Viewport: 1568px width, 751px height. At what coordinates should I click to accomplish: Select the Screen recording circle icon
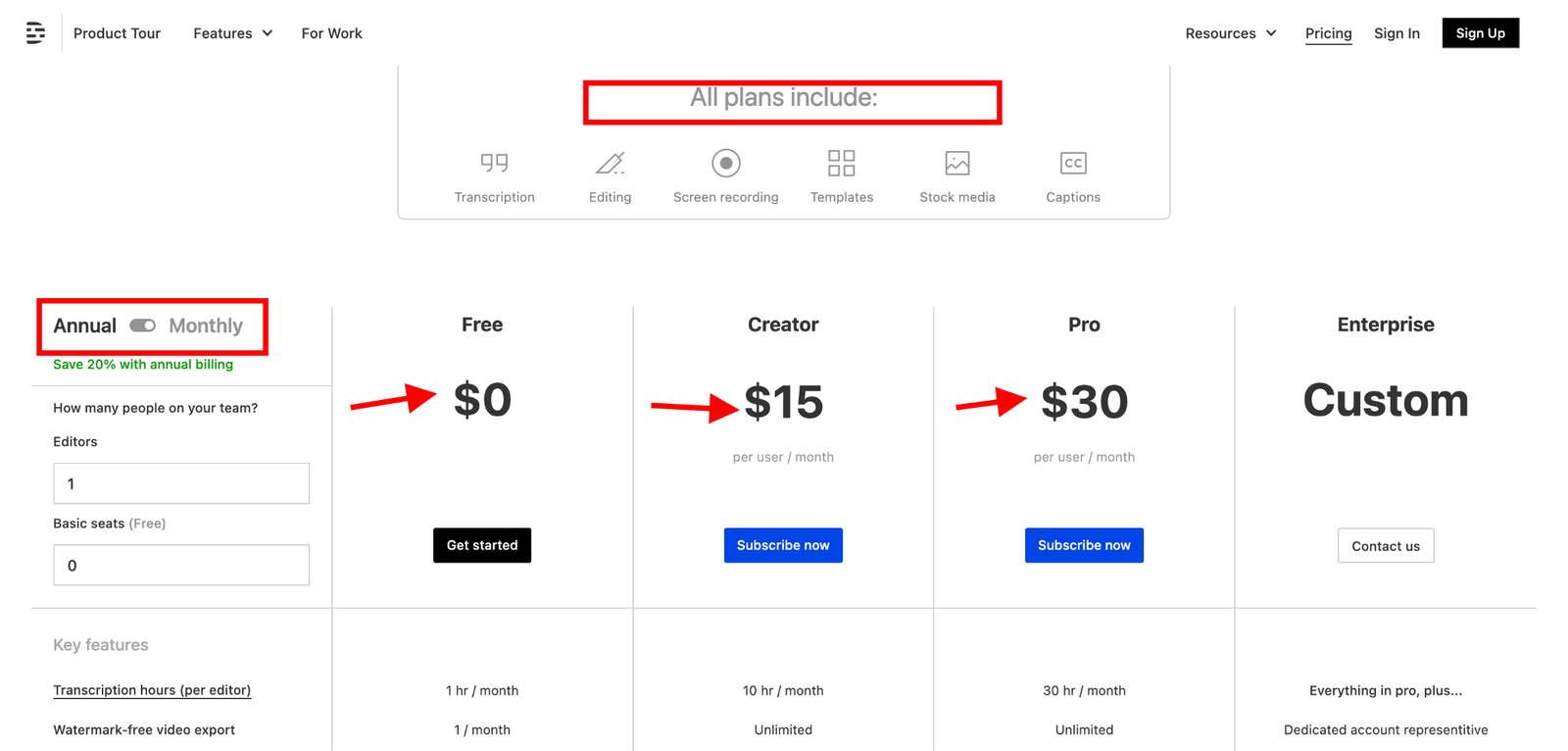pyautogui.click(x=726, y=163)
